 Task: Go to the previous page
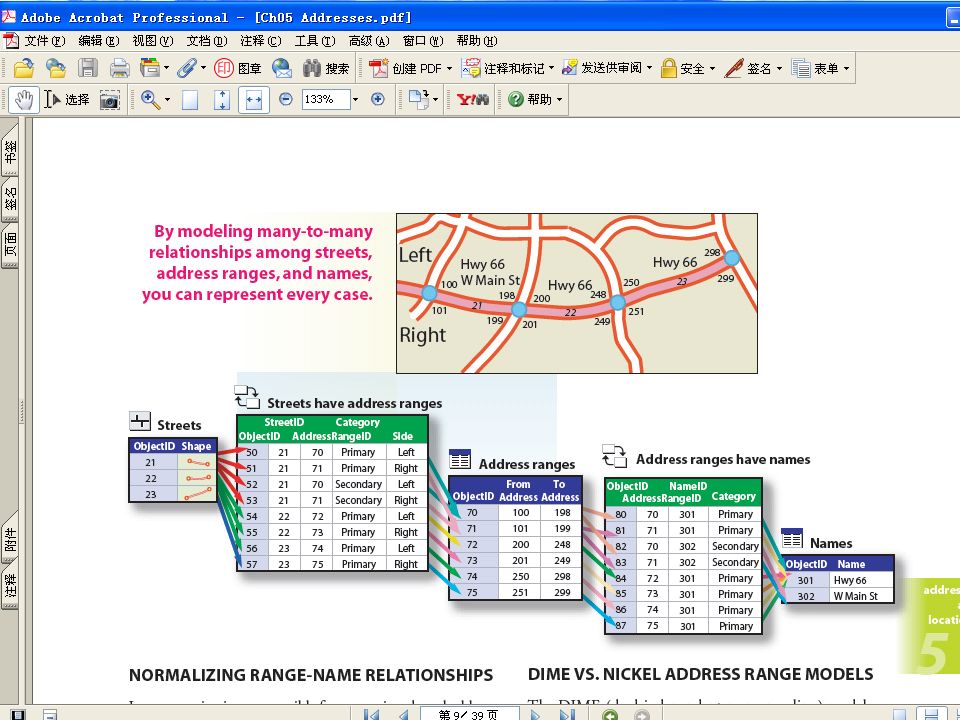(x=403, y=714)
